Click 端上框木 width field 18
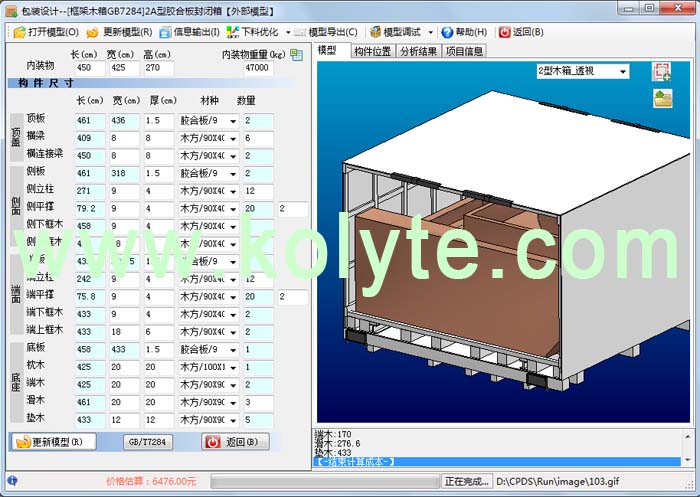Image resolution: width=700 pixels, height=497 pixels. tap(125, 332)
